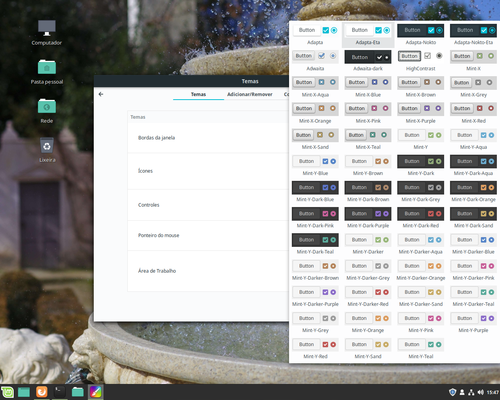Go back using the arrow in Temas window
This screenshot has height=400, width=500.
(x=101, y=94)
